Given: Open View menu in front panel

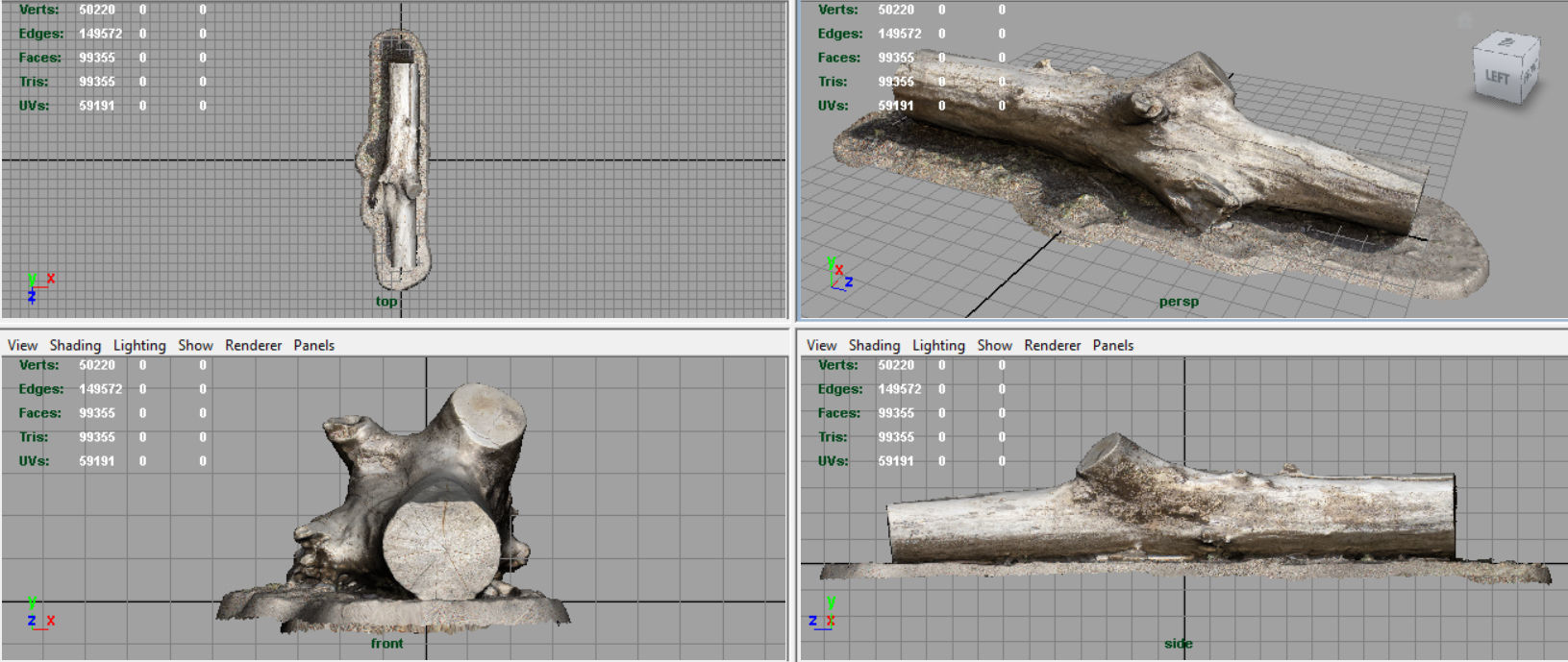Looking at the screenshot, I should [22, 345].
